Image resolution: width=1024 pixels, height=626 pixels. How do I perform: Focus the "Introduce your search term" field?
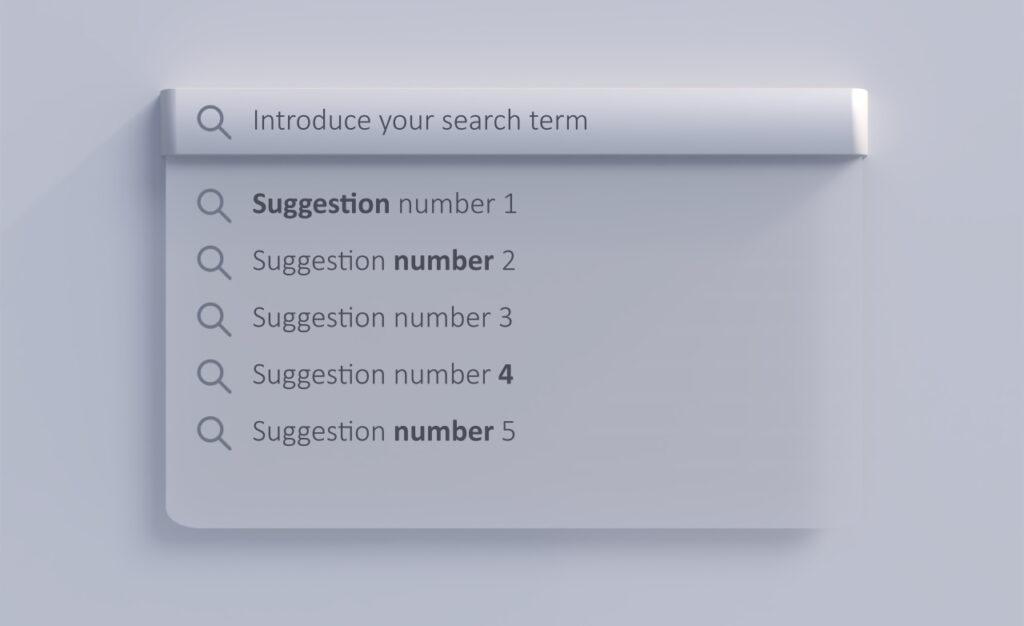500,122
